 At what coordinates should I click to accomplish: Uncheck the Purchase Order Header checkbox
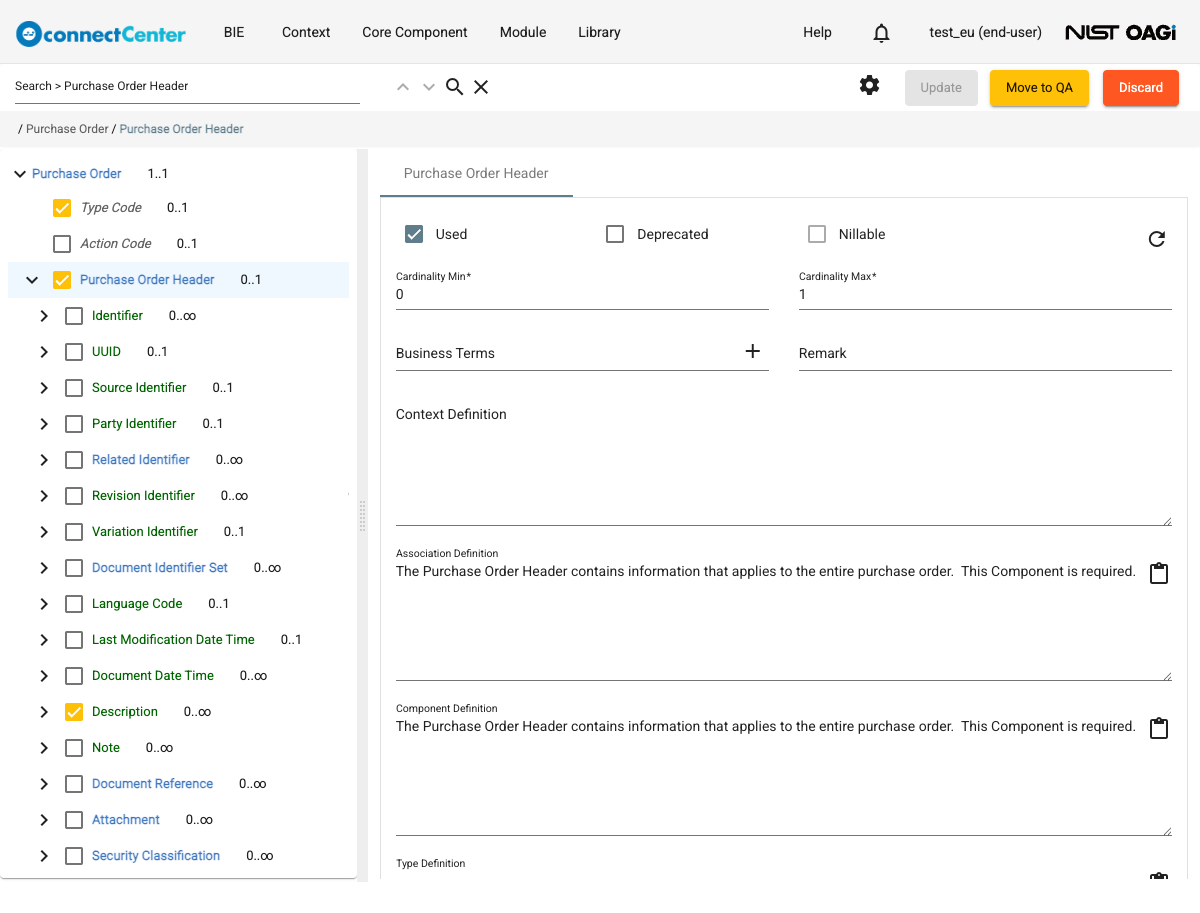point(62,280)
